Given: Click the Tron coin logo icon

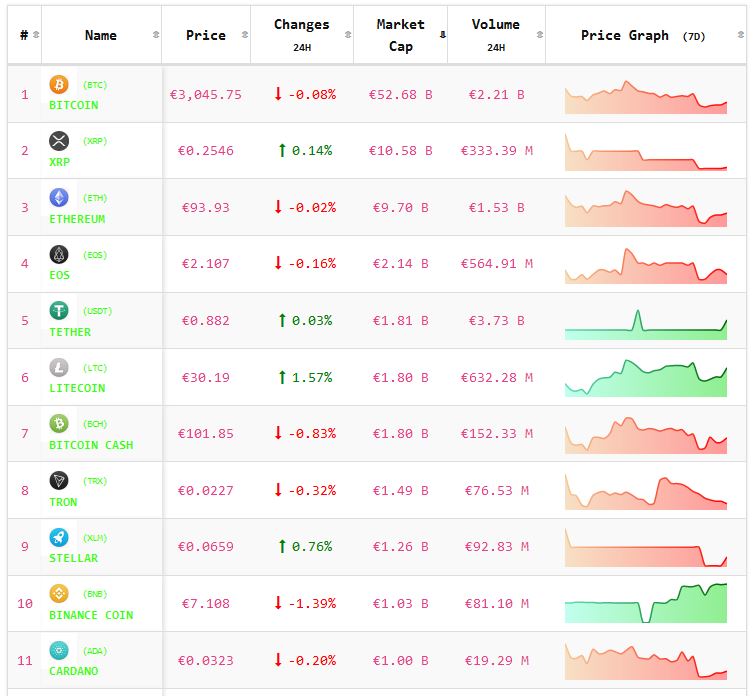Looking at the screenshot, I should point(59,481).
